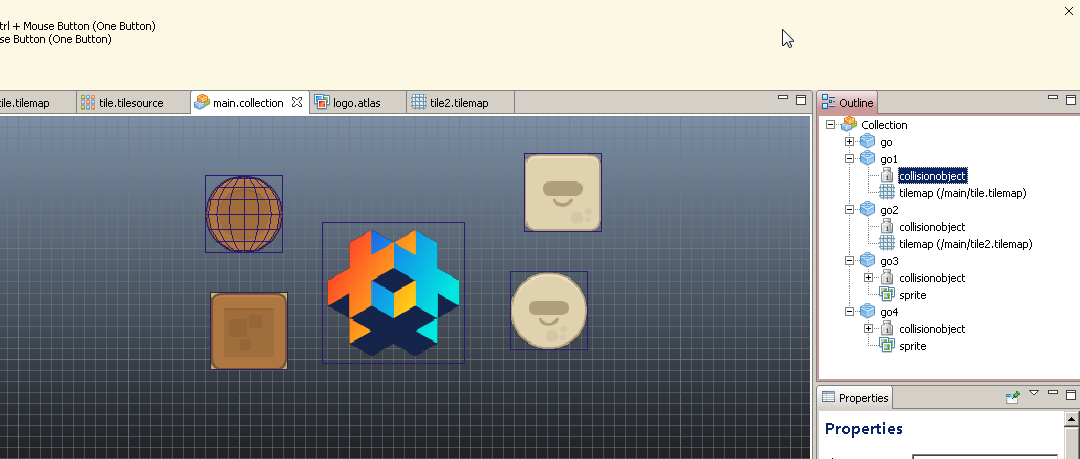Click the go4 game object icon

867,312
